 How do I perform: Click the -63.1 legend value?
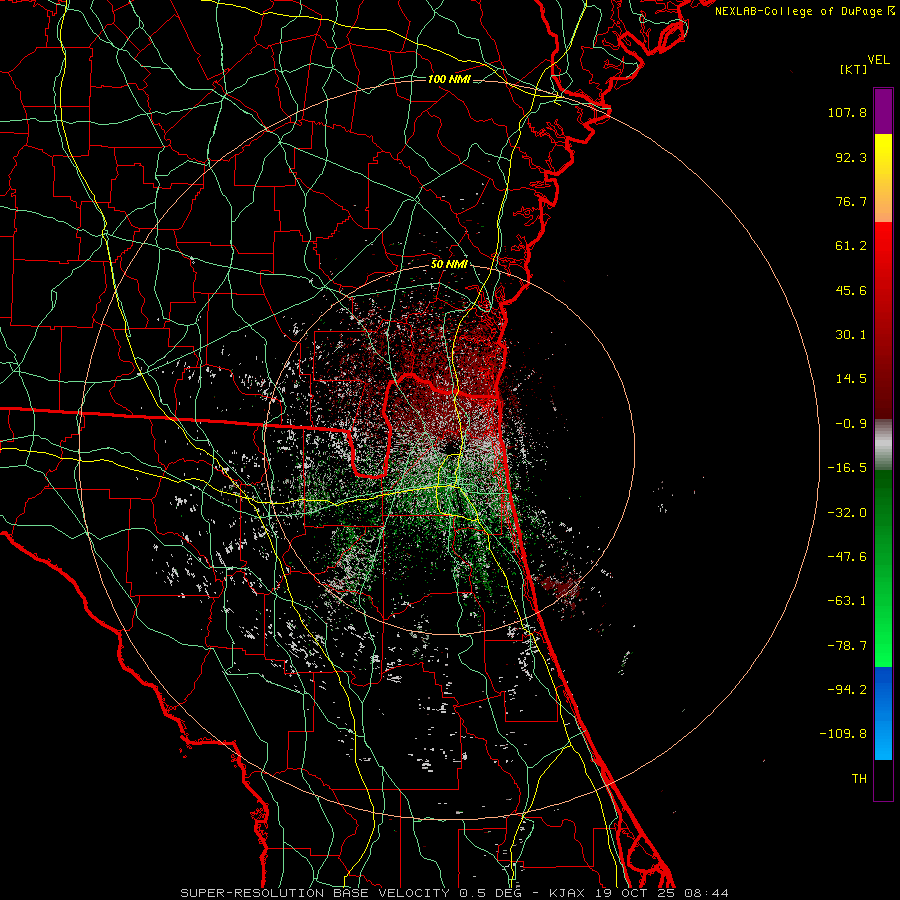pyautogui.click(x=847, y=601)
